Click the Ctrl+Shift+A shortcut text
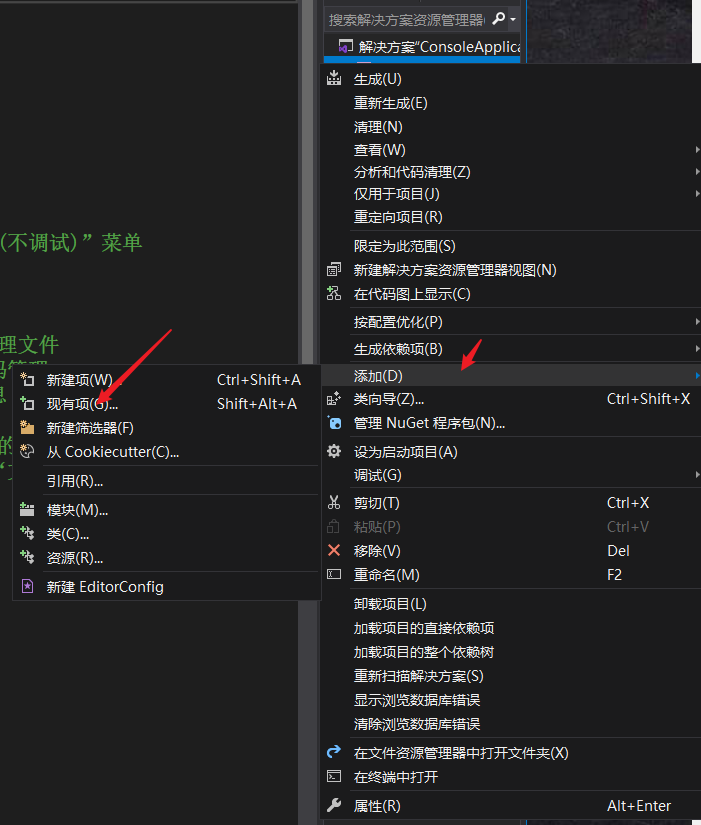This screenshot has width=701, height=825. tap(258, 379)
